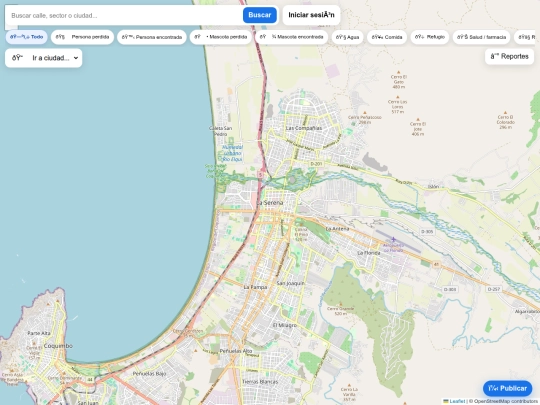This screenshot has height=405, width=540.
Task: Click the Route 44 shield near Coquimbo
Action: coord(90,380)
